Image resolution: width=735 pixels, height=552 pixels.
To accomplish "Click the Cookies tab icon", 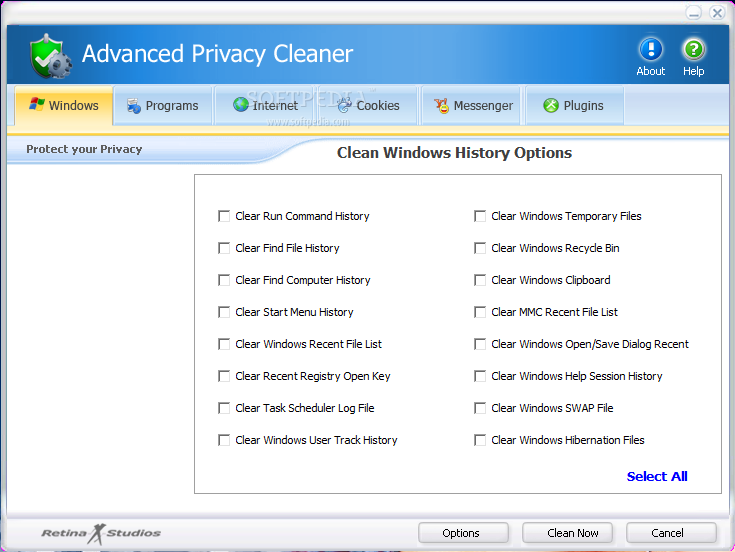I will (345, 105).
